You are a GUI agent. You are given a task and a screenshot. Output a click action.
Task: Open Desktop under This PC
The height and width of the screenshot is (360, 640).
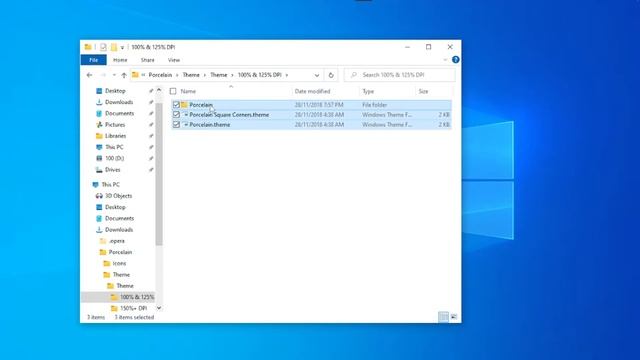point(115,207)
